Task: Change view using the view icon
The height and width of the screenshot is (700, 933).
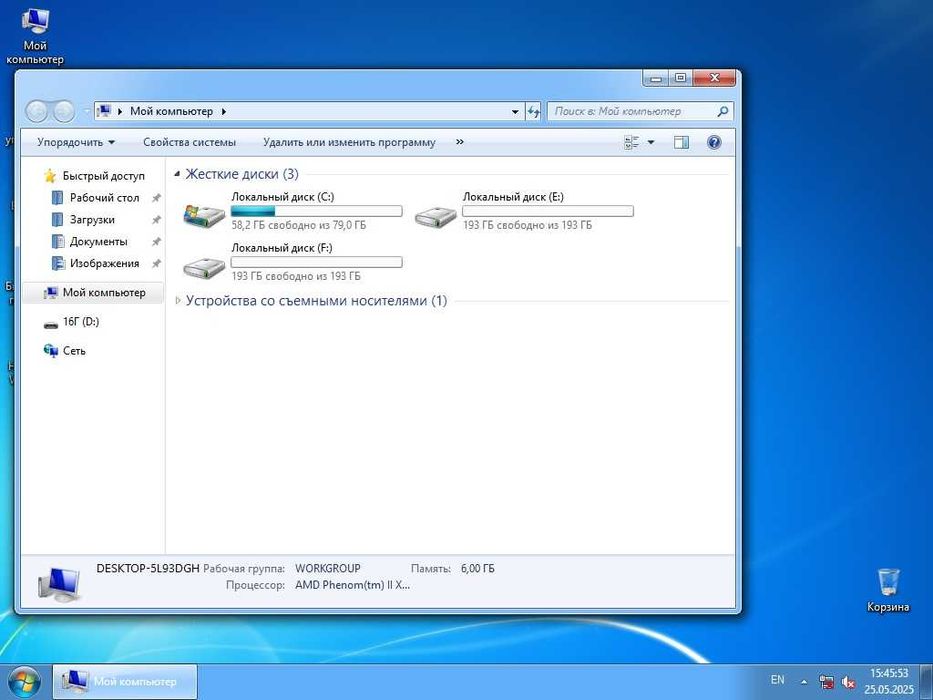Action: (x=631, y=142)
